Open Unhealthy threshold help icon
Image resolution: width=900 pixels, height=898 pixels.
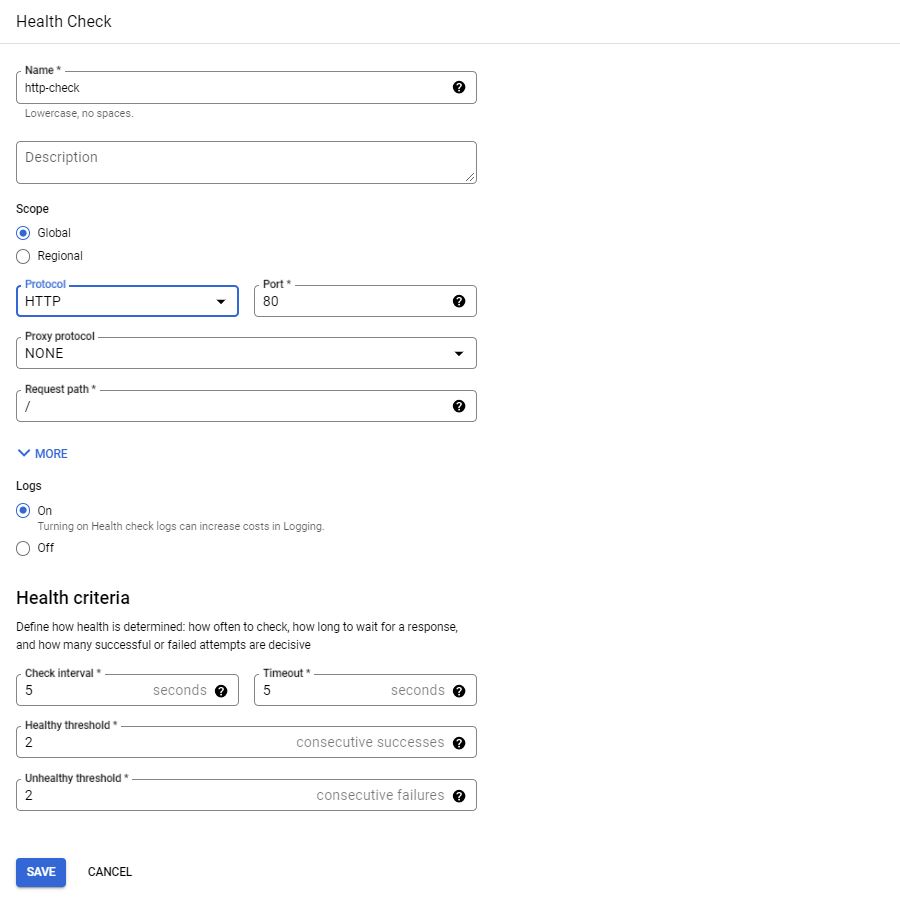click(x=459, y=796)
